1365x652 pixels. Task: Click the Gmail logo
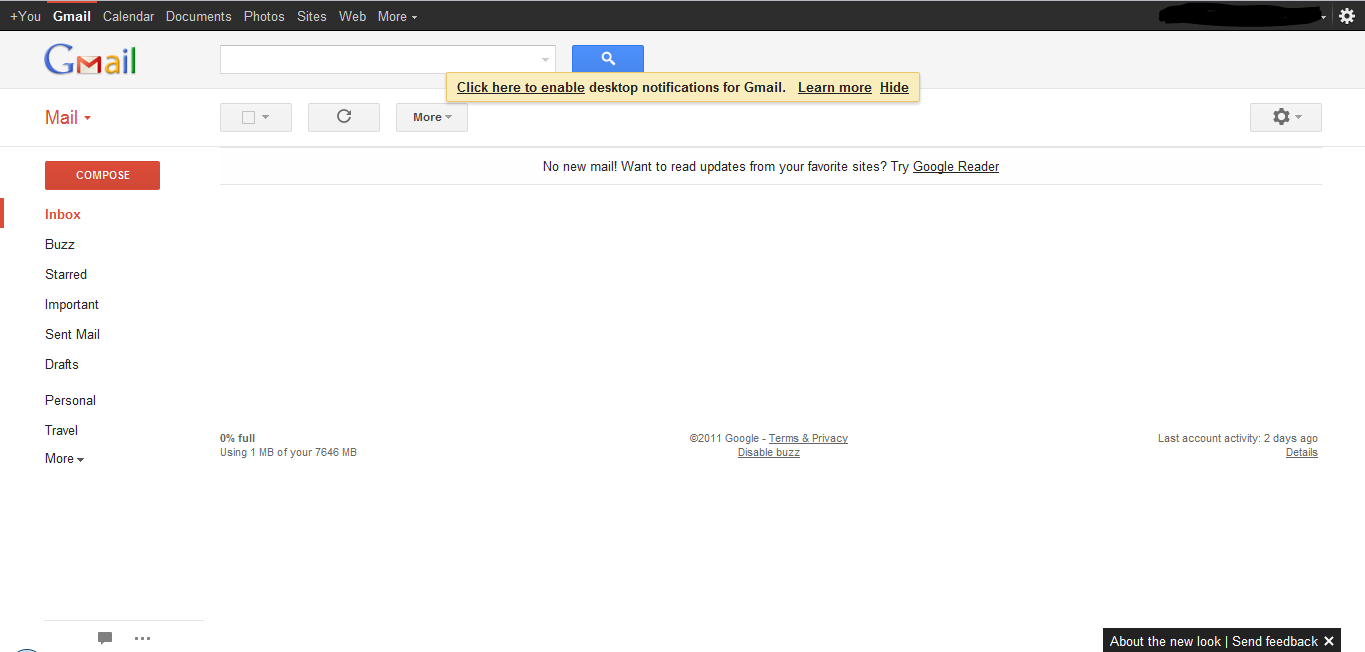90,60
